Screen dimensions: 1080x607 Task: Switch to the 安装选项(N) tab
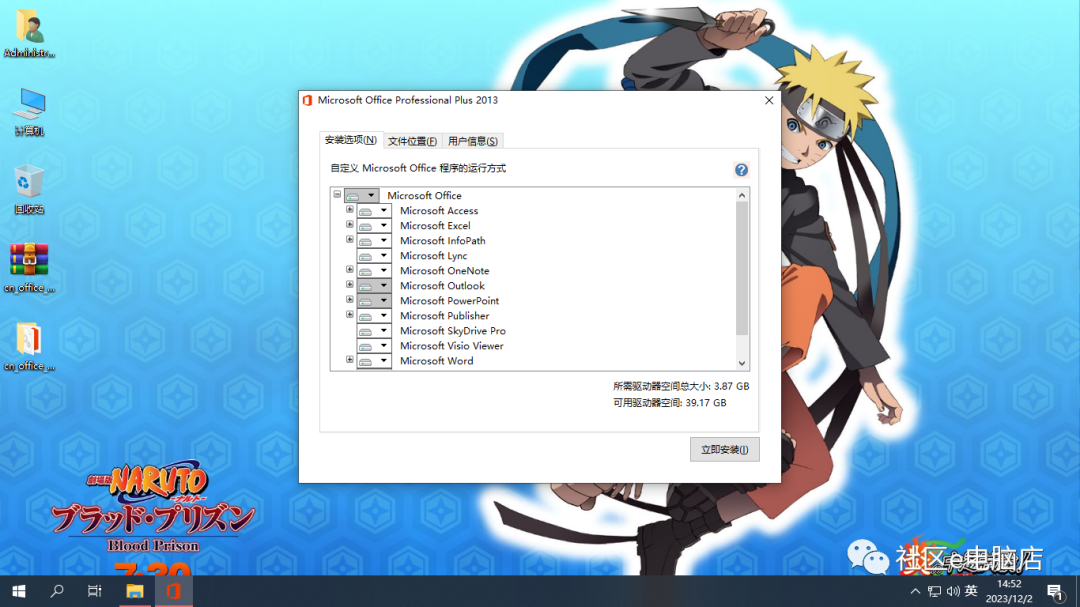click(x=351, y=140)
